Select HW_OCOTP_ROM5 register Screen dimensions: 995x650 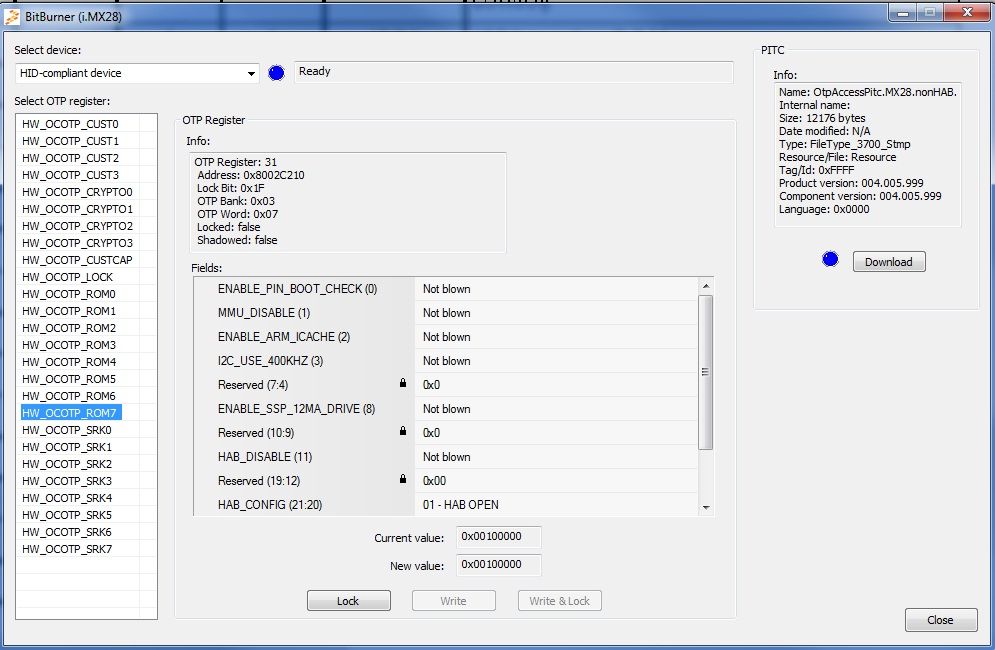point(69,379)
